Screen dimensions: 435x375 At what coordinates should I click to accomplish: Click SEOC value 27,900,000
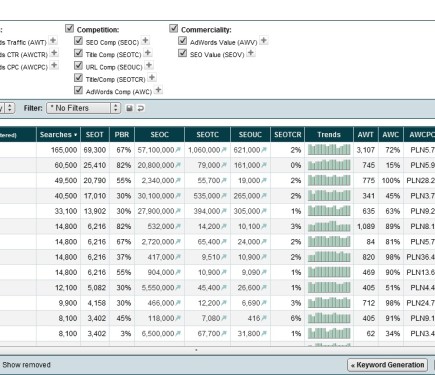tap(156, 211)
